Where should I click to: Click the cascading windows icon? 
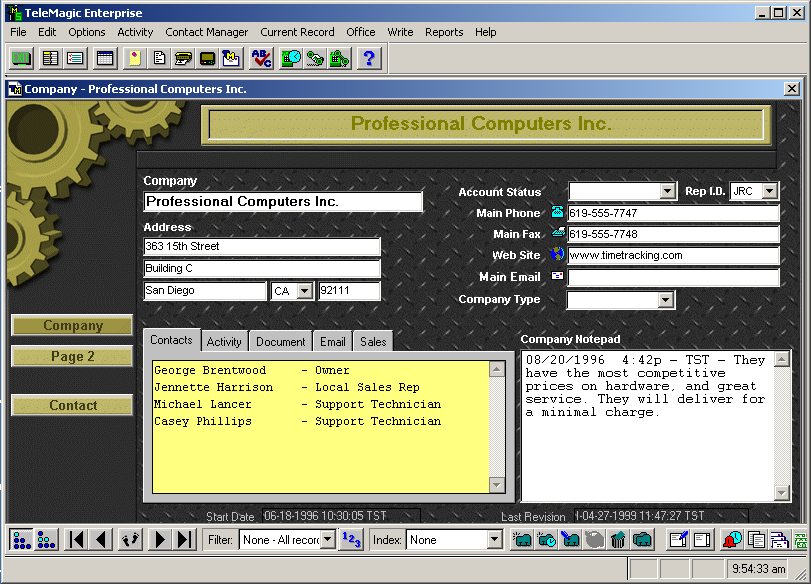pyautogui.click(x=779, y=540)
